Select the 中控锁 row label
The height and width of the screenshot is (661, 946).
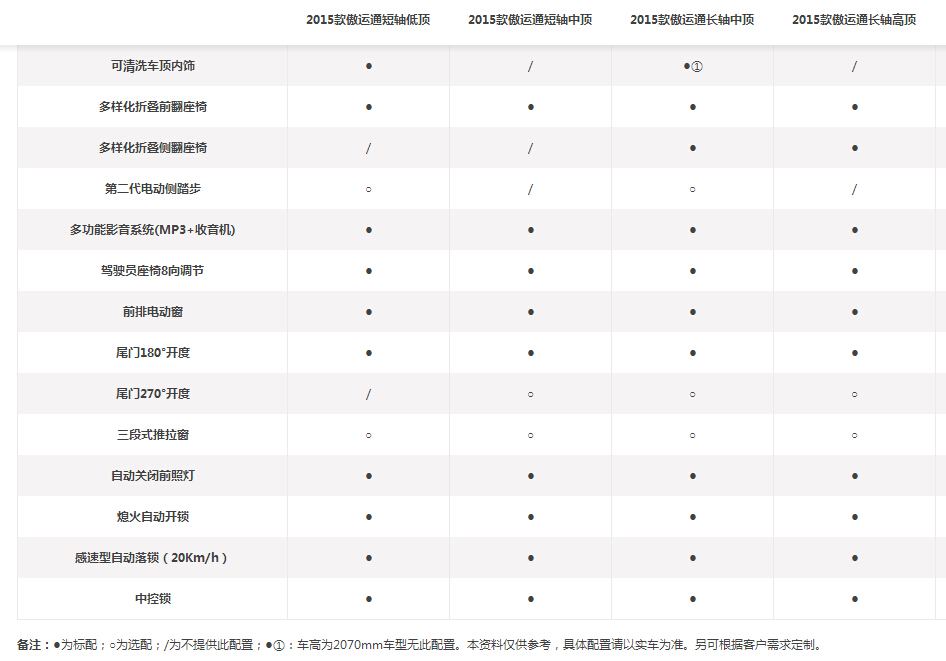pos(153,599)
